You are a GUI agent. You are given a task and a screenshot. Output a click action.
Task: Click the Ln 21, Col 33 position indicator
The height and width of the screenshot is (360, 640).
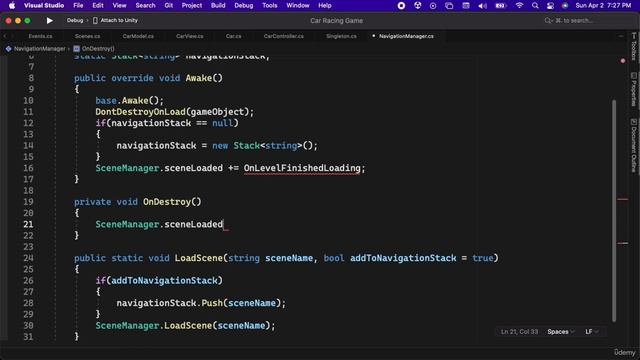519,332
